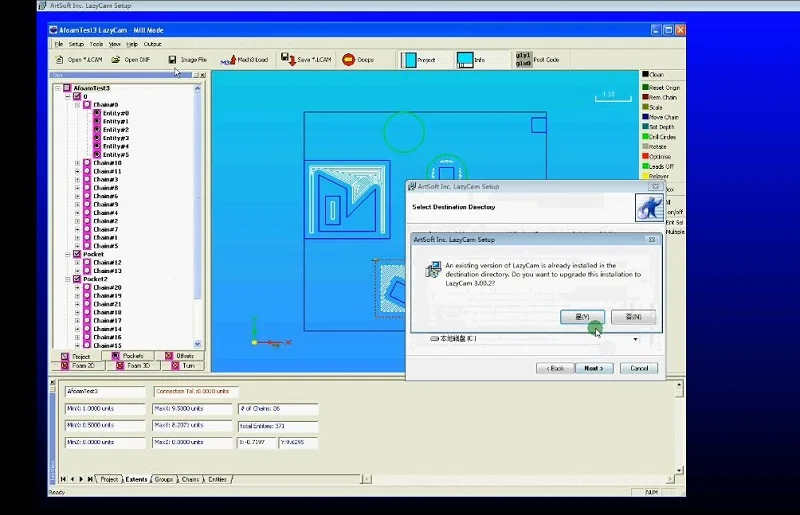Viewport: 800px width, 515px height.
Task: Click the project tree vertical scrollbar
Action: 197,216
